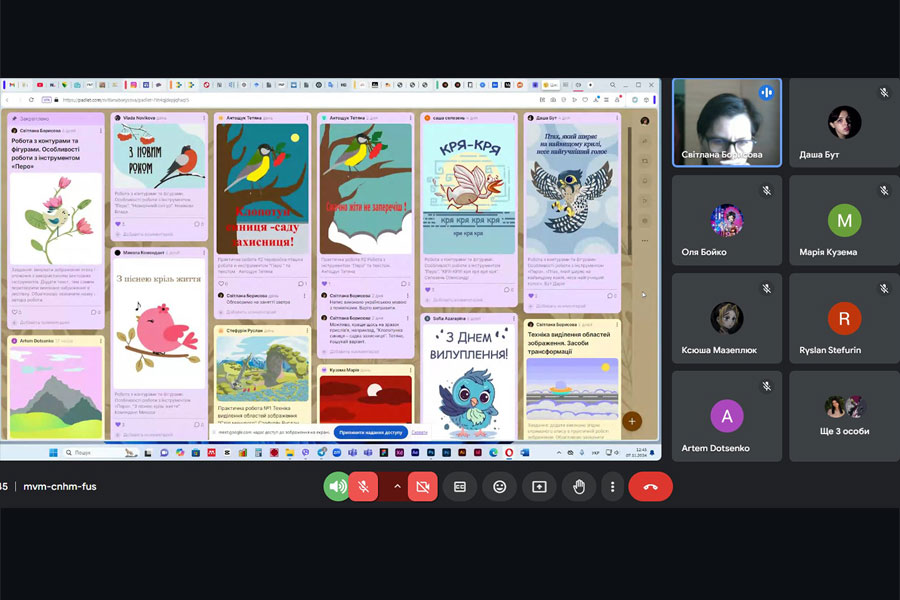Expand audio settings with the up chevron

click(396, 487)
